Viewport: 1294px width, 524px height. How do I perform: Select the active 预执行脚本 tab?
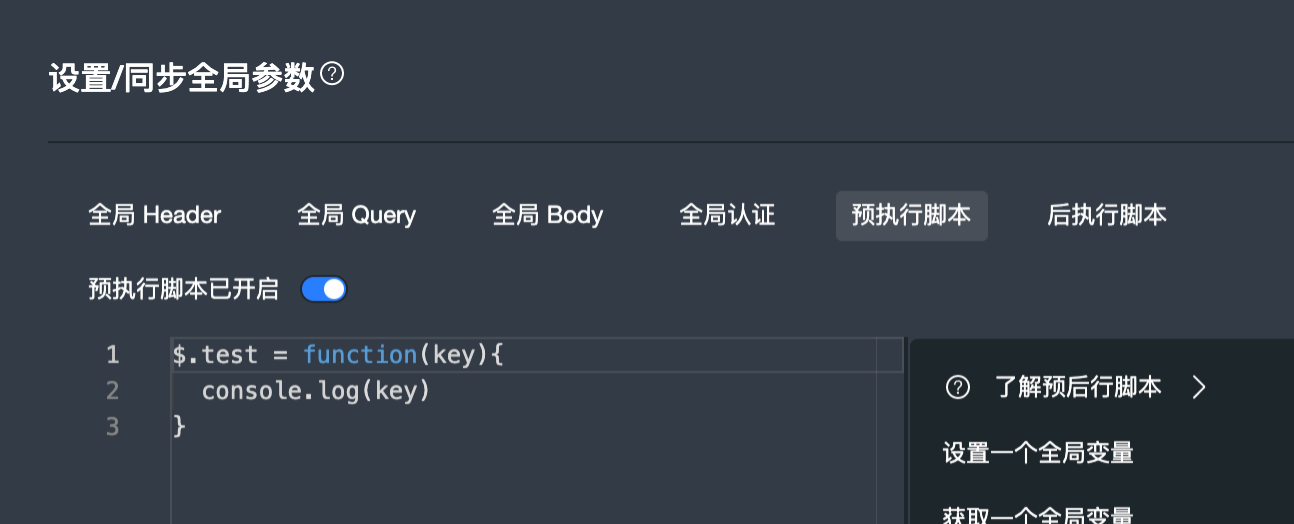pos(912,216)
